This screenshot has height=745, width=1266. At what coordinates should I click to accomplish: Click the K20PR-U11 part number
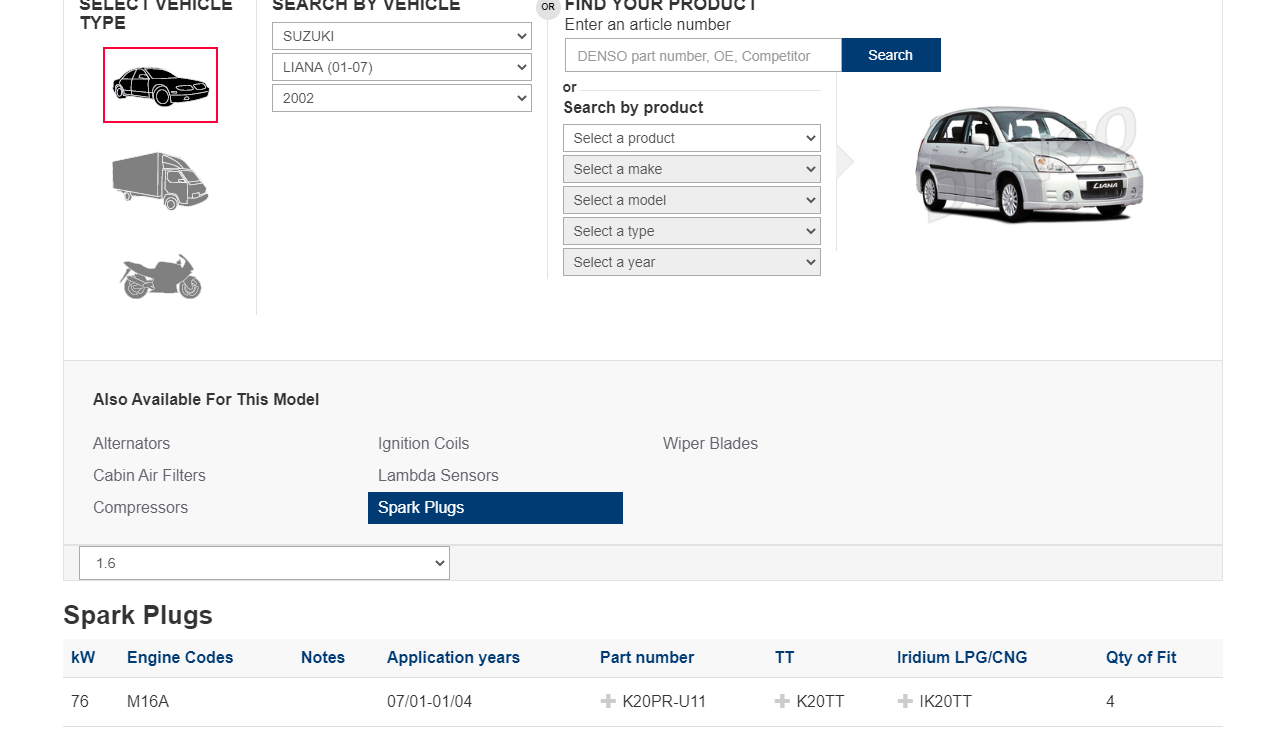click(664, 702)
